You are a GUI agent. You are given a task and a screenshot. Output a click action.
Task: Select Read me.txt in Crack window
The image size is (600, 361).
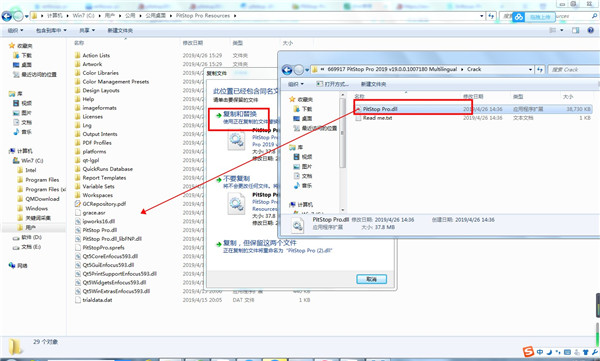[377, 118]
